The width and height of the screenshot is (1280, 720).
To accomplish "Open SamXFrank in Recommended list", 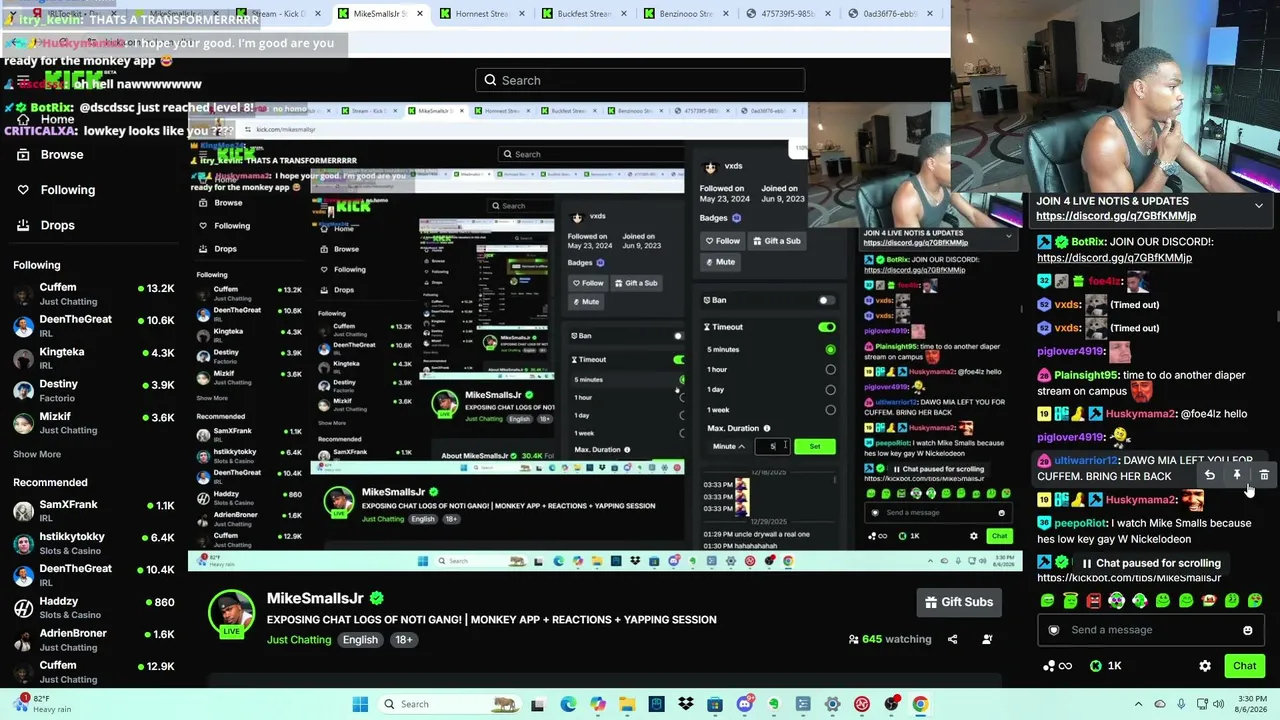I will [94, 511].
